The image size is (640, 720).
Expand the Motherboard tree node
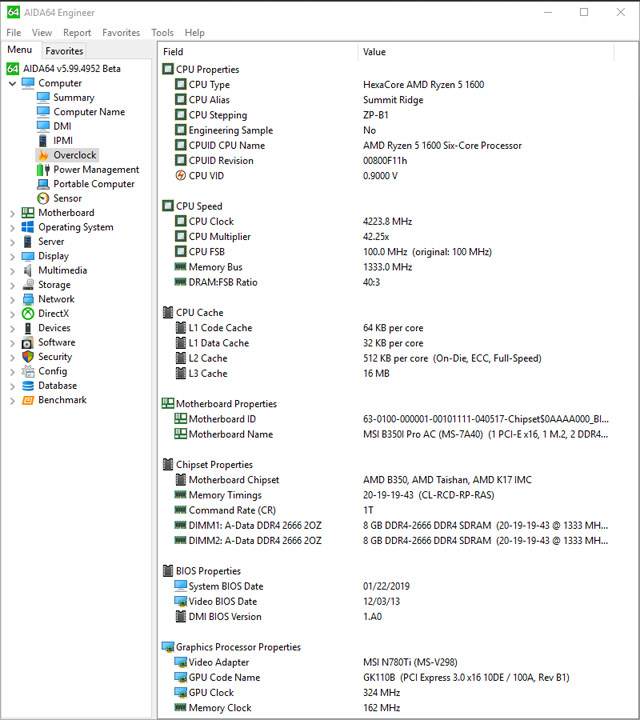click(x=12, y=213)
